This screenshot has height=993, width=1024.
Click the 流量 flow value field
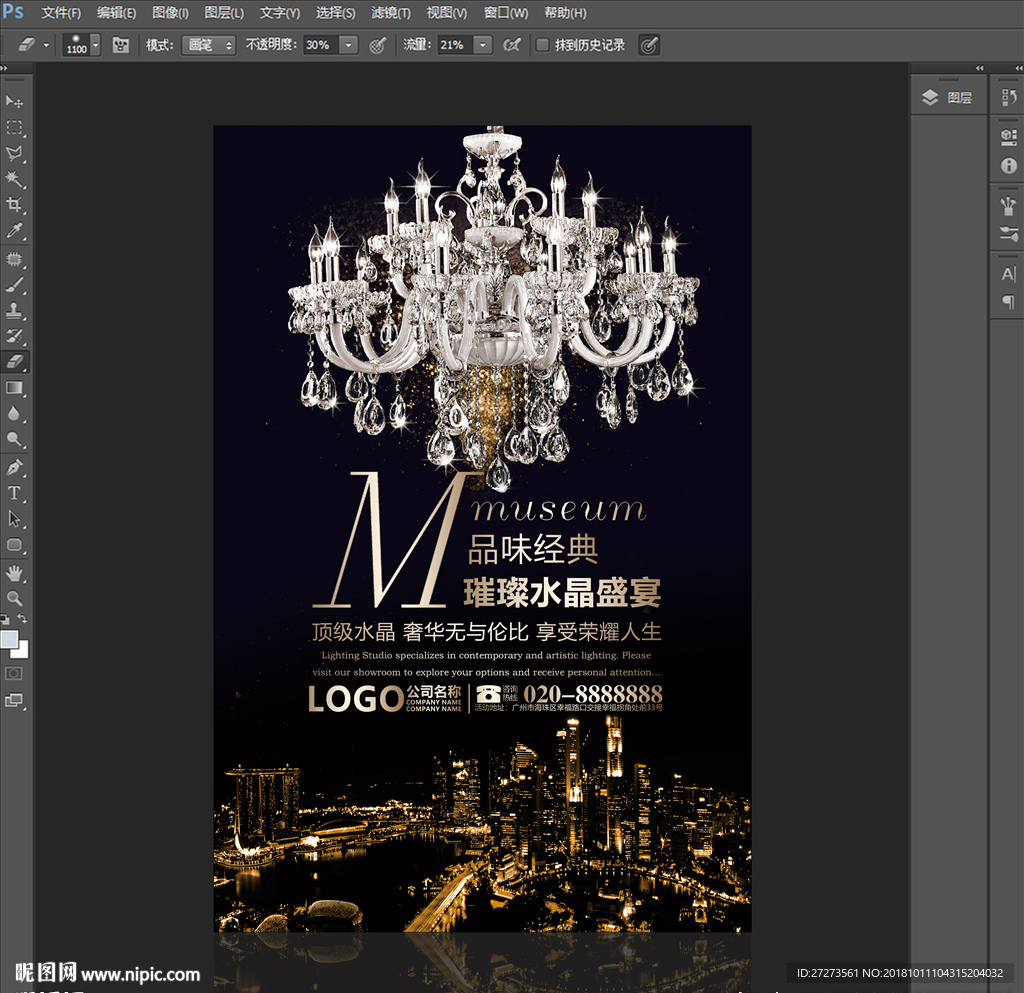454,45
